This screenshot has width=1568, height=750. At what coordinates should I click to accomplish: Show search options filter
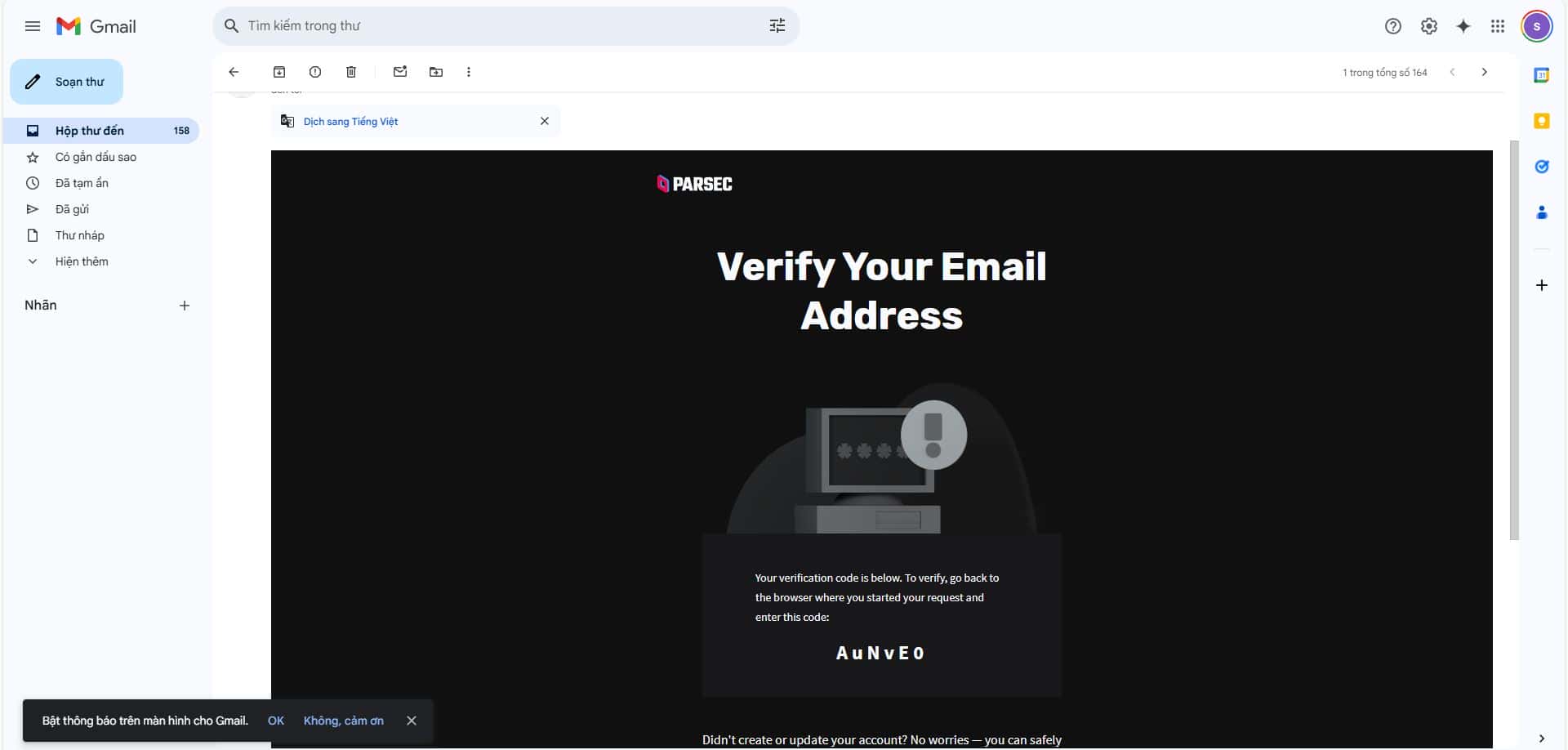[777, 25]
